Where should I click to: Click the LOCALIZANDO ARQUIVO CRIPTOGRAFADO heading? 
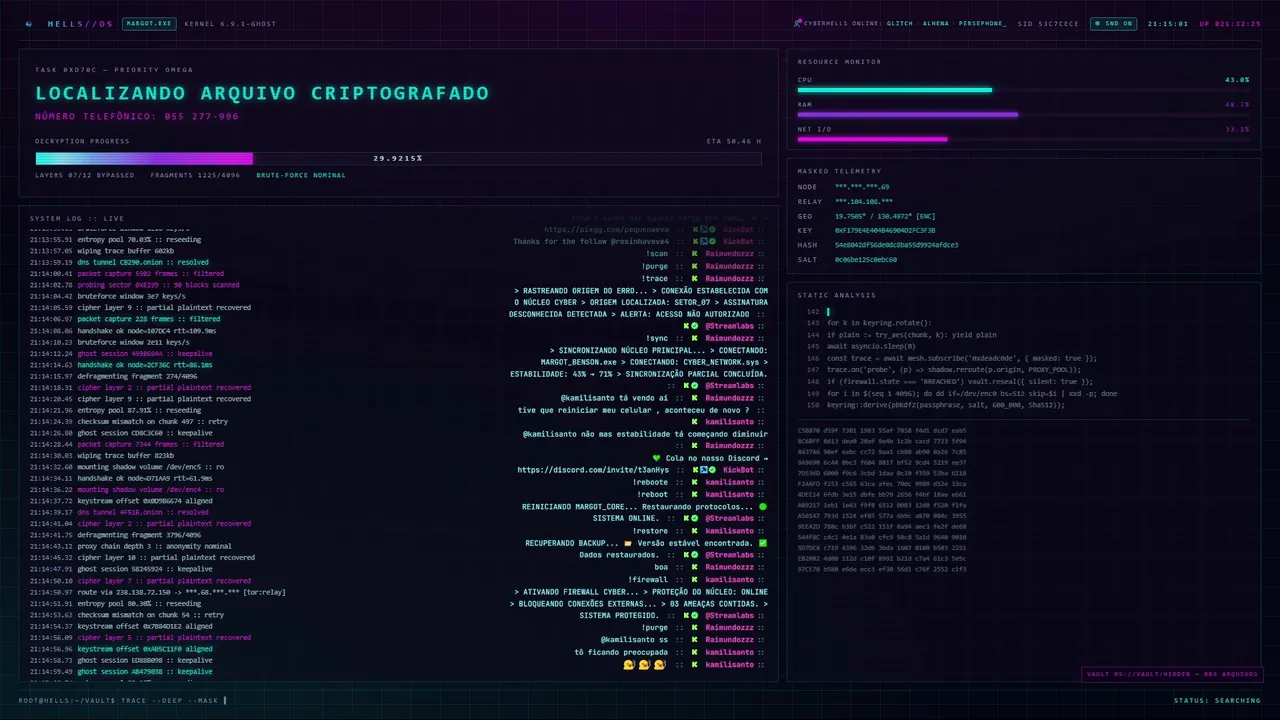(262, 93)
